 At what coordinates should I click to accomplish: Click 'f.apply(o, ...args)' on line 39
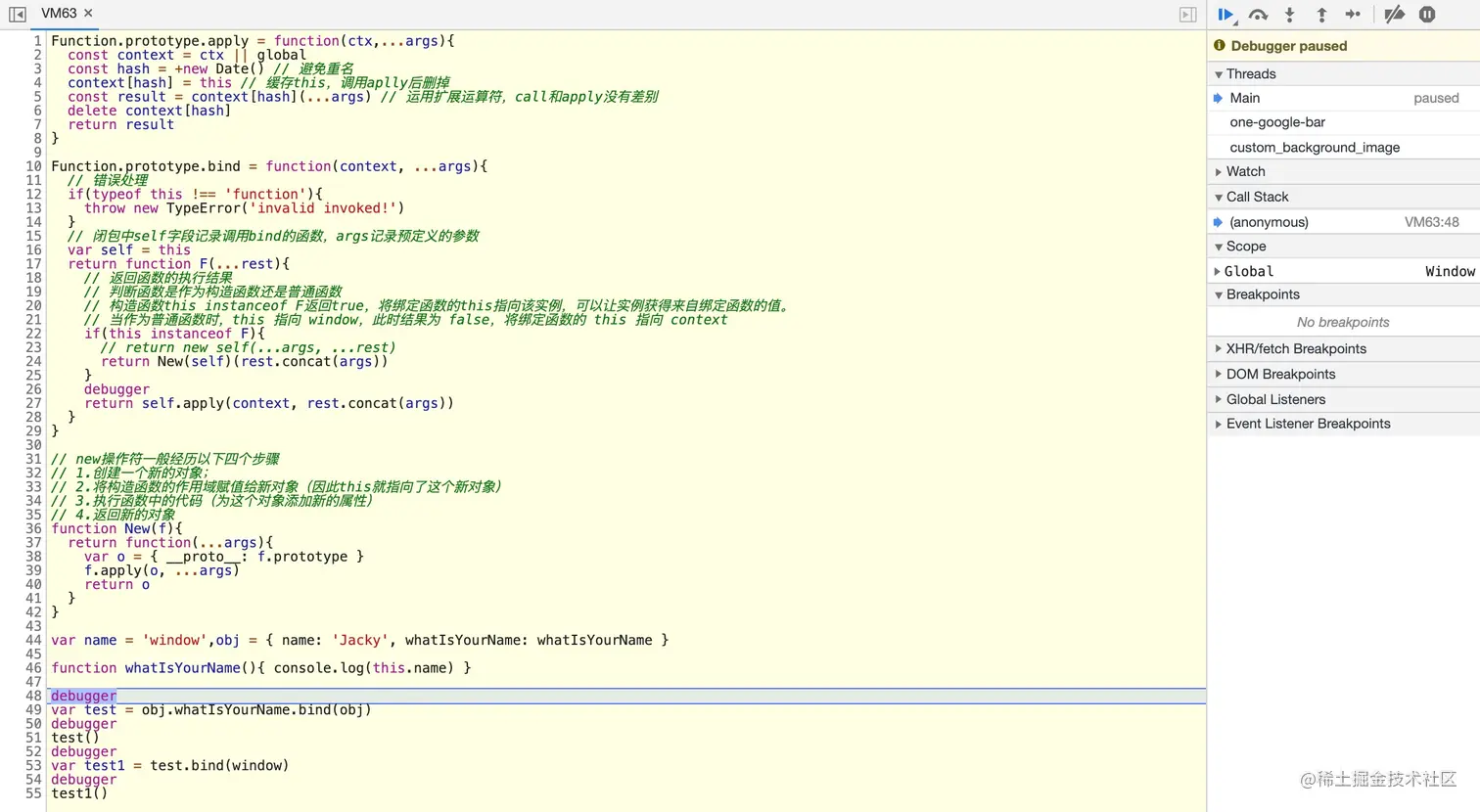pyautogui.click(x=162, y=570)
